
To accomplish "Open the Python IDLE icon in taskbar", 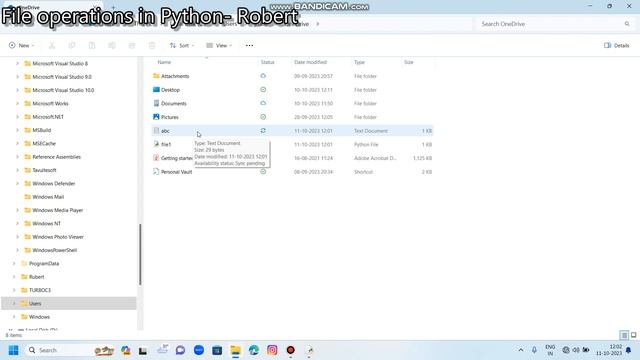I will (x=309, y=350).
